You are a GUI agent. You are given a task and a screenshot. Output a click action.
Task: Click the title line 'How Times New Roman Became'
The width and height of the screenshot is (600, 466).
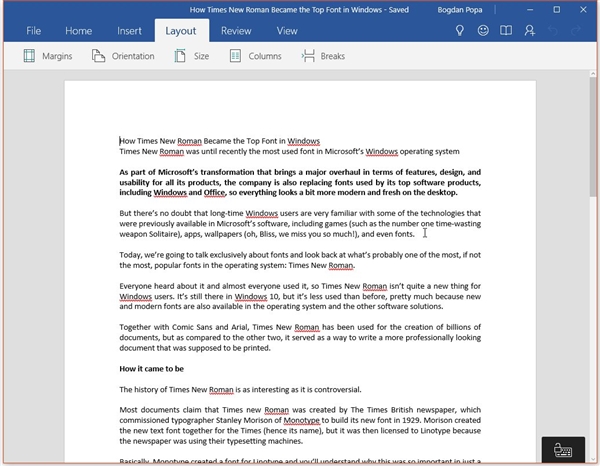[x=220, y=141]
